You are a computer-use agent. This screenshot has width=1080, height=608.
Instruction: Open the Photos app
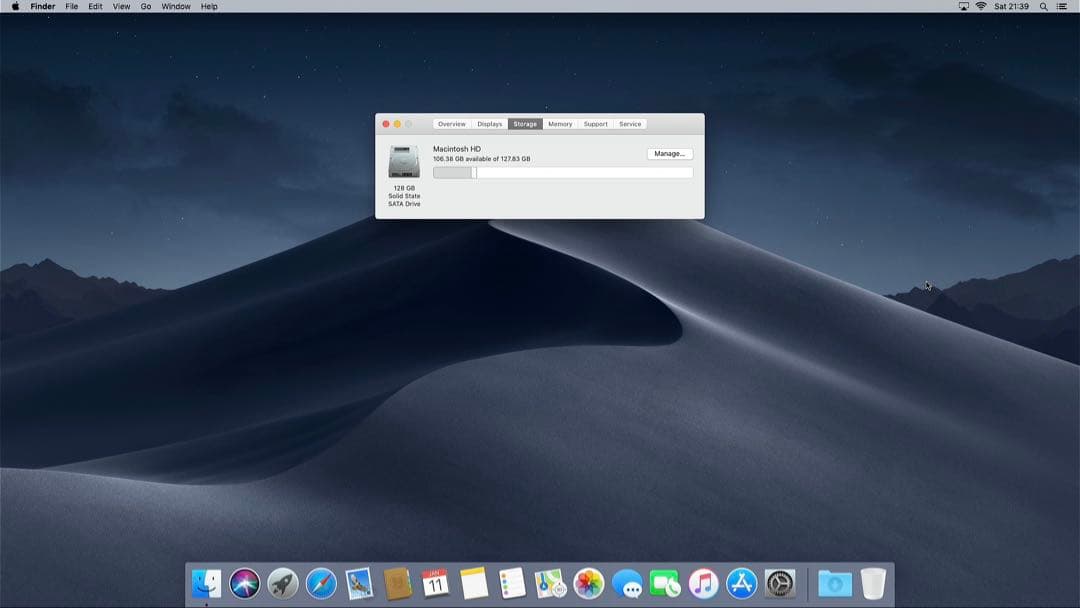pos(590,583)
